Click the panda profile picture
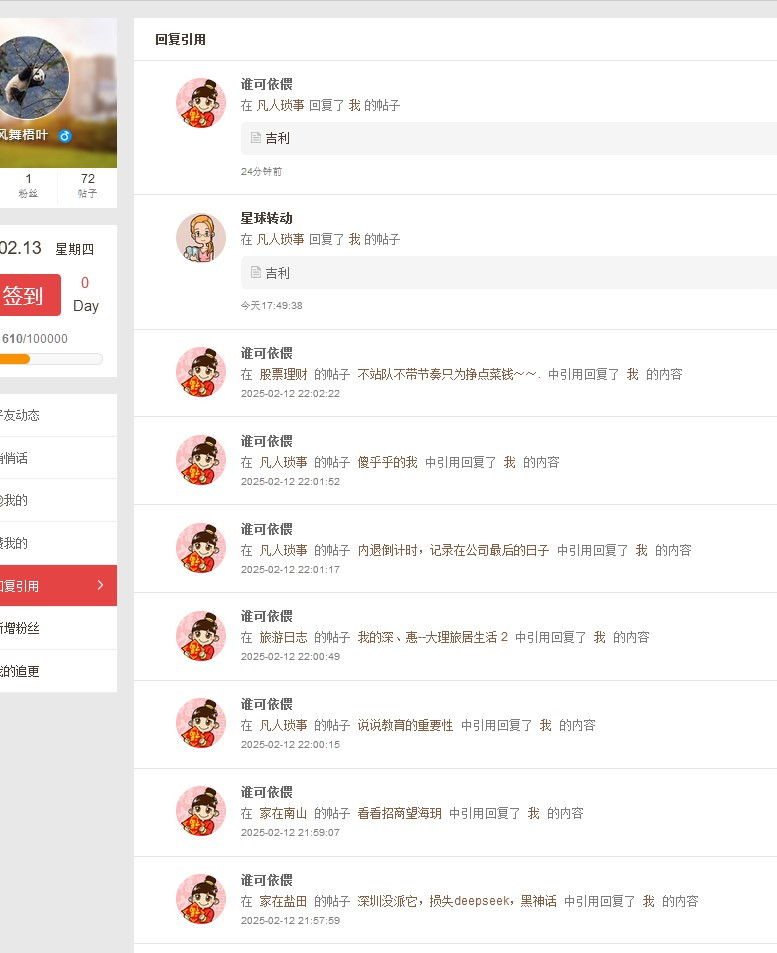Screen dimensions: 777x953 33,78
